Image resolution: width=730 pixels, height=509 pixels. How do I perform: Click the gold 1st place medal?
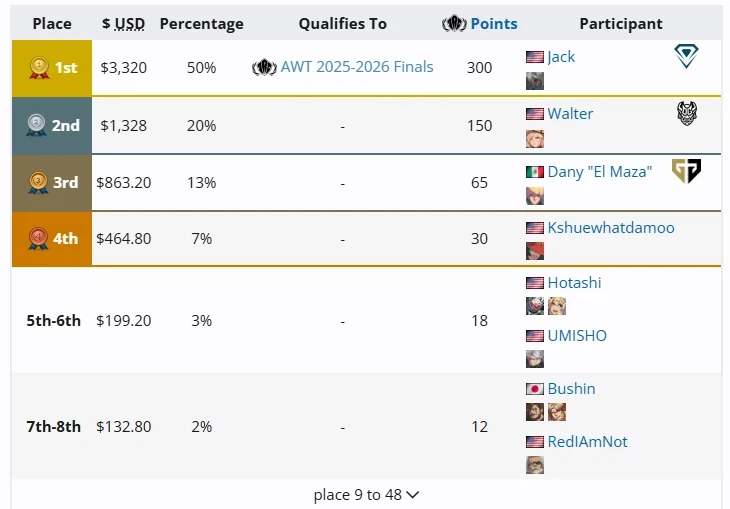tap(37, 68)
